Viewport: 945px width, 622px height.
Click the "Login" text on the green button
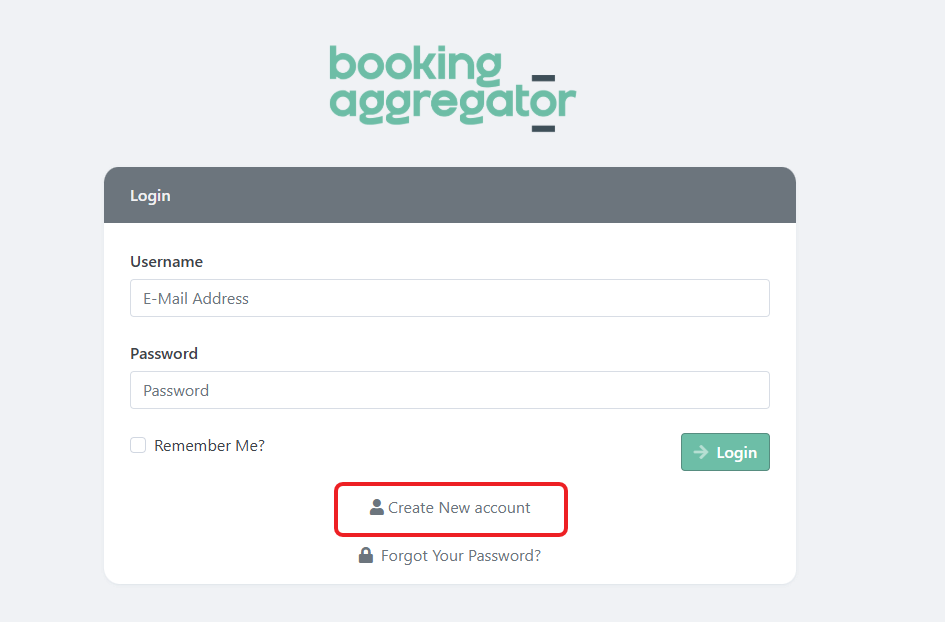737,452
